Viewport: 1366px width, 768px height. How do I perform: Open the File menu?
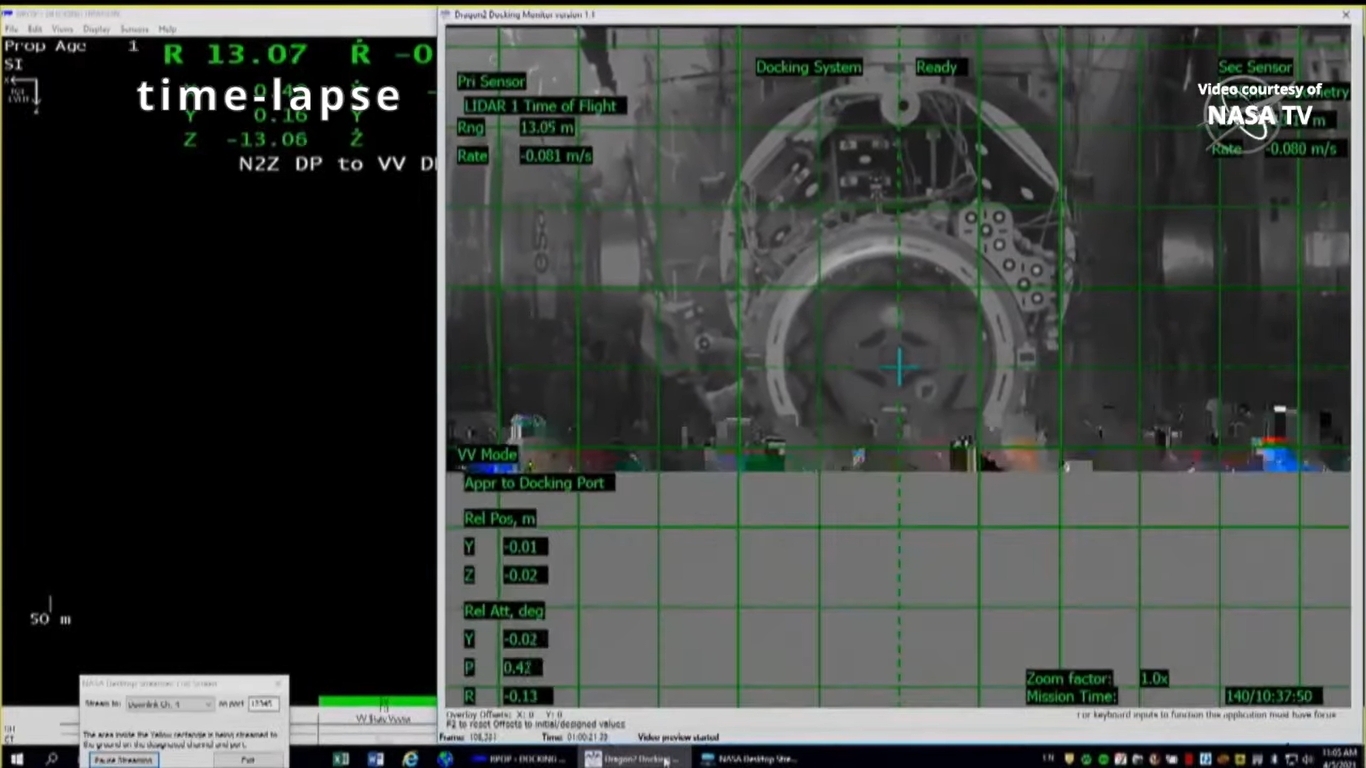click(x=11, y=29)
